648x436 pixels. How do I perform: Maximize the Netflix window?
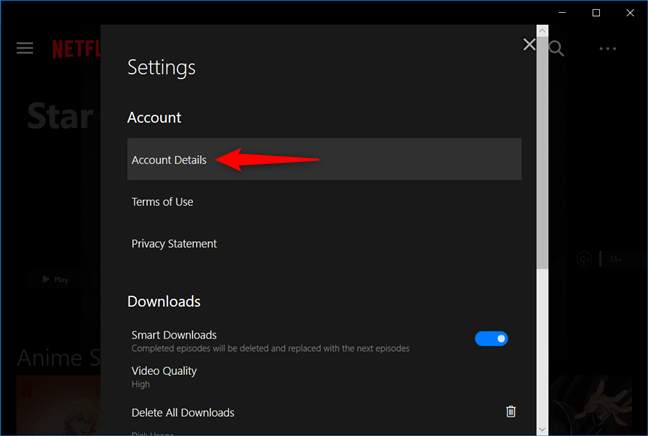click(x=596, y=13)
